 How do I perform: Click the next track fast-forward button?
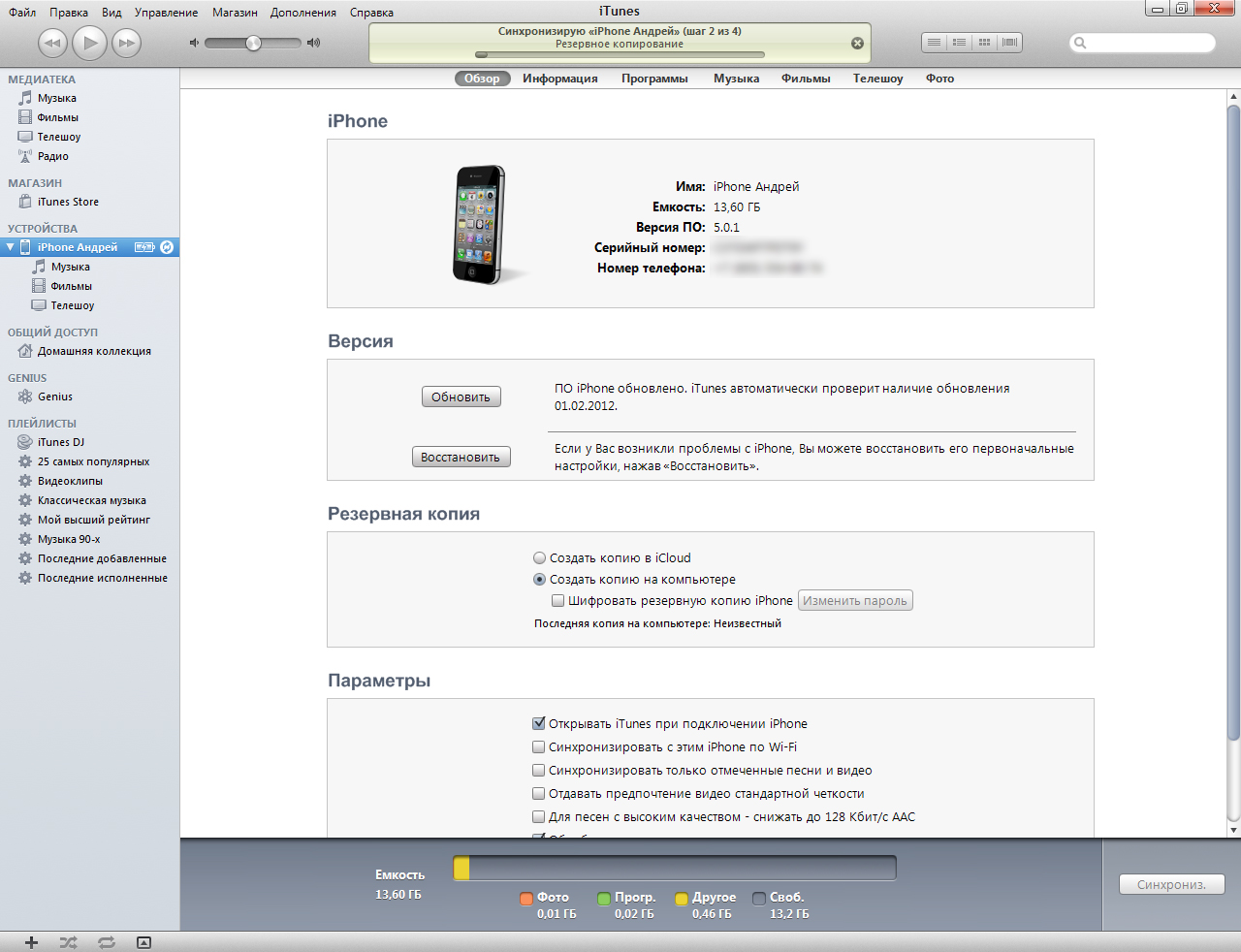126,43
